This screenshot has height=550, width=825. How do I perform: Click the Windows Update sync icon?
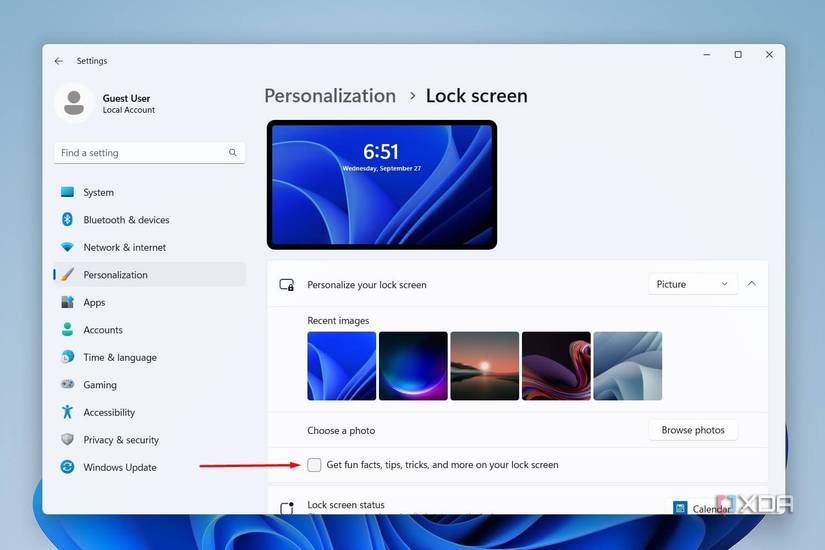tap(67, 467)
